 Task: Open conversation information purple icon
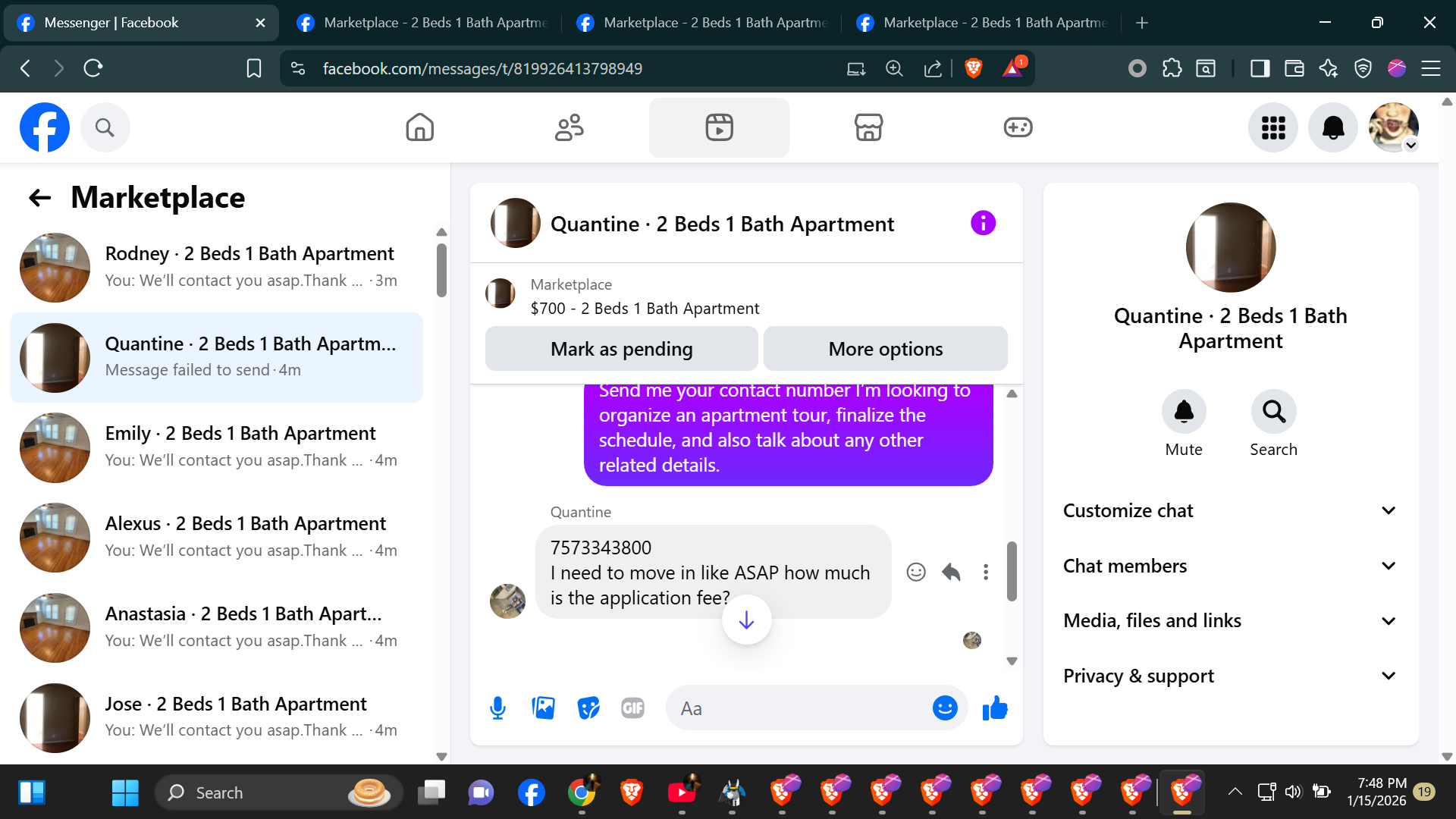click(x=983, y=223)
